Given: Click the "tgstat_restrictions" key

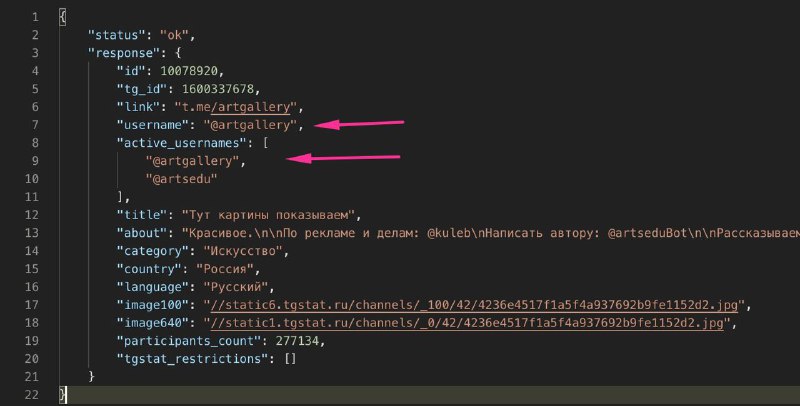Looking at the screenshot, I should (x=192, y=359).
